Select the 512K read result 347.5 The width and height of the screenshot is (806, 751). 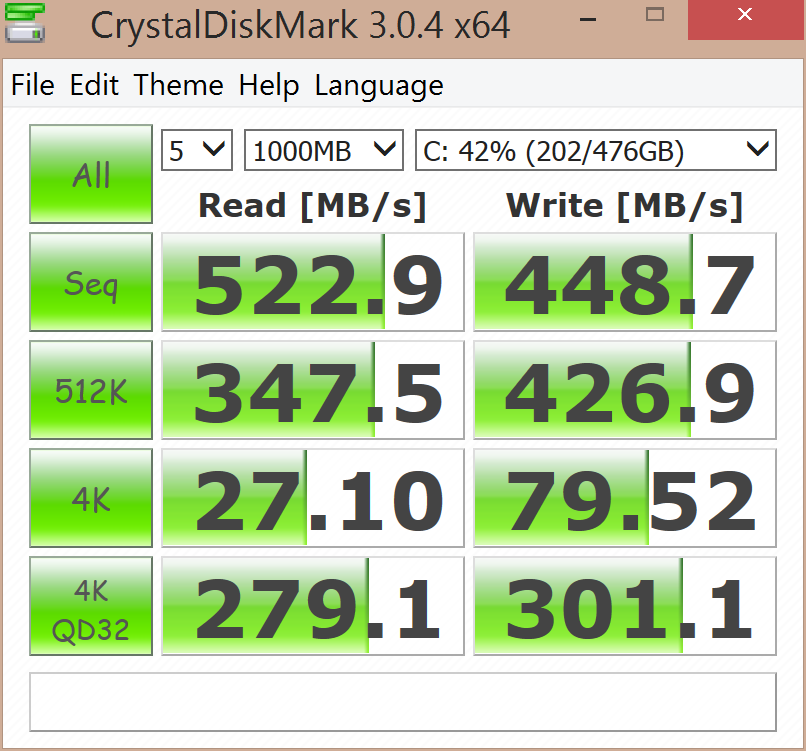click(x=313, y=390)
